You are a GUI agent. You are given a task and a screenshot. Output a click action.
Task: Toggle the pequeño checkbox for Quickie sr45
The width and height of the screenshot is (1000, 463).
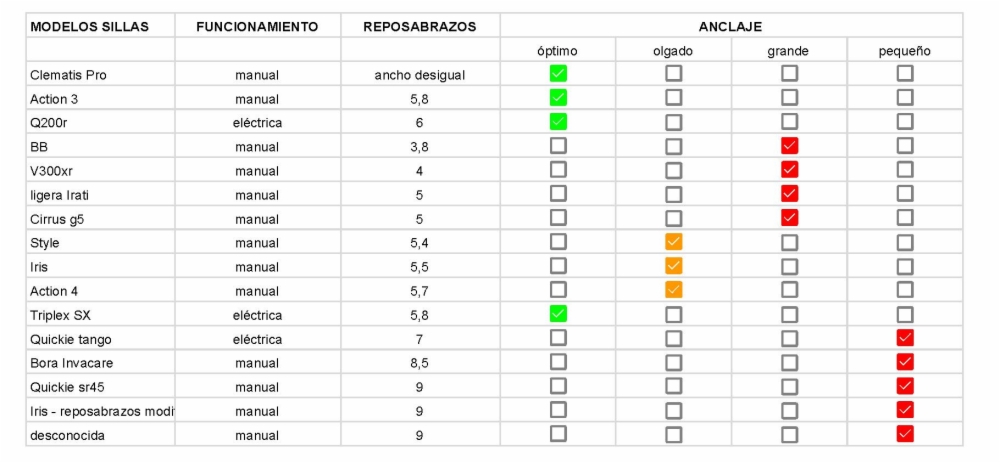click(x=905, y=386)
